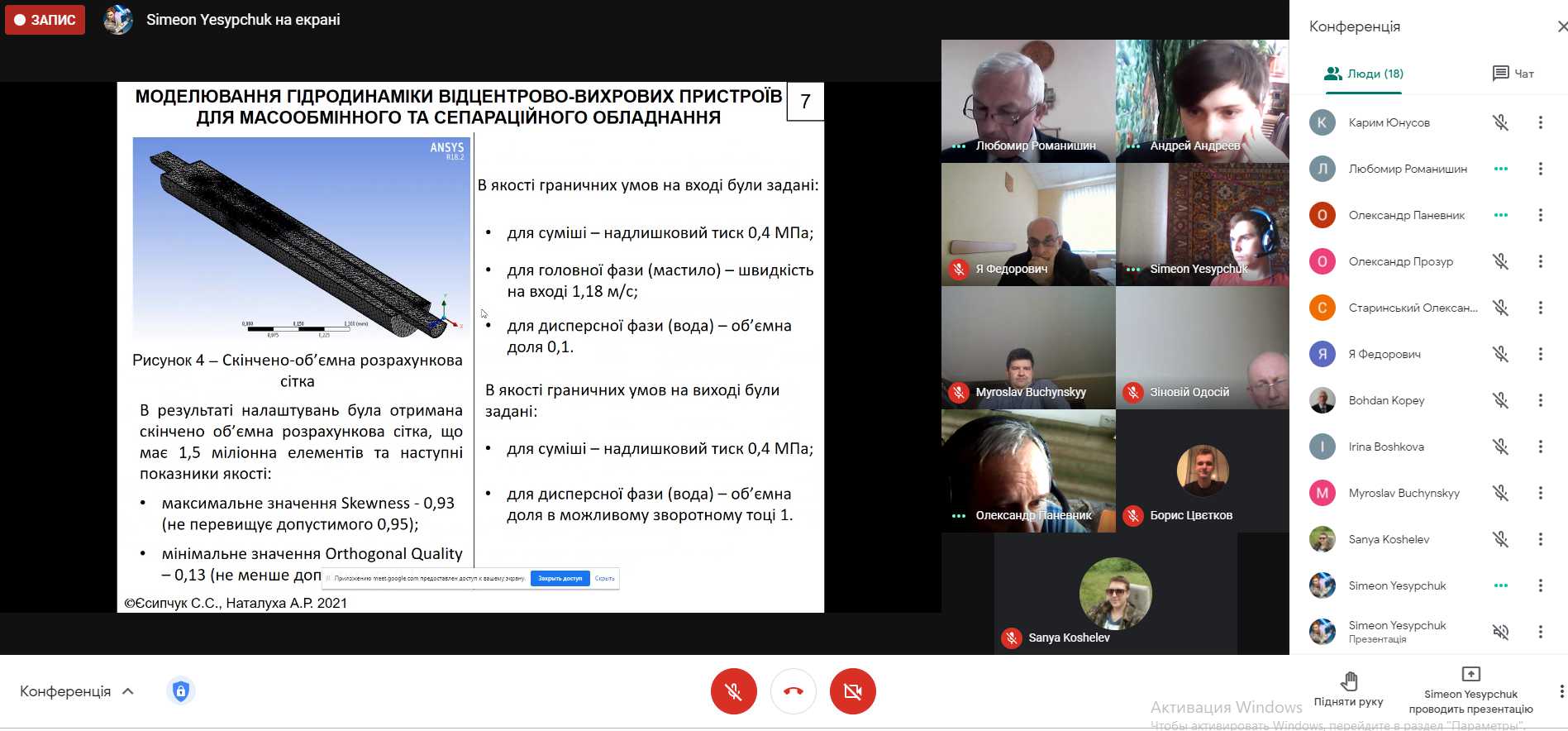The image size is (1568, 731).
Task: Select the Люди (18) tab
Action: pos(1364,74)
